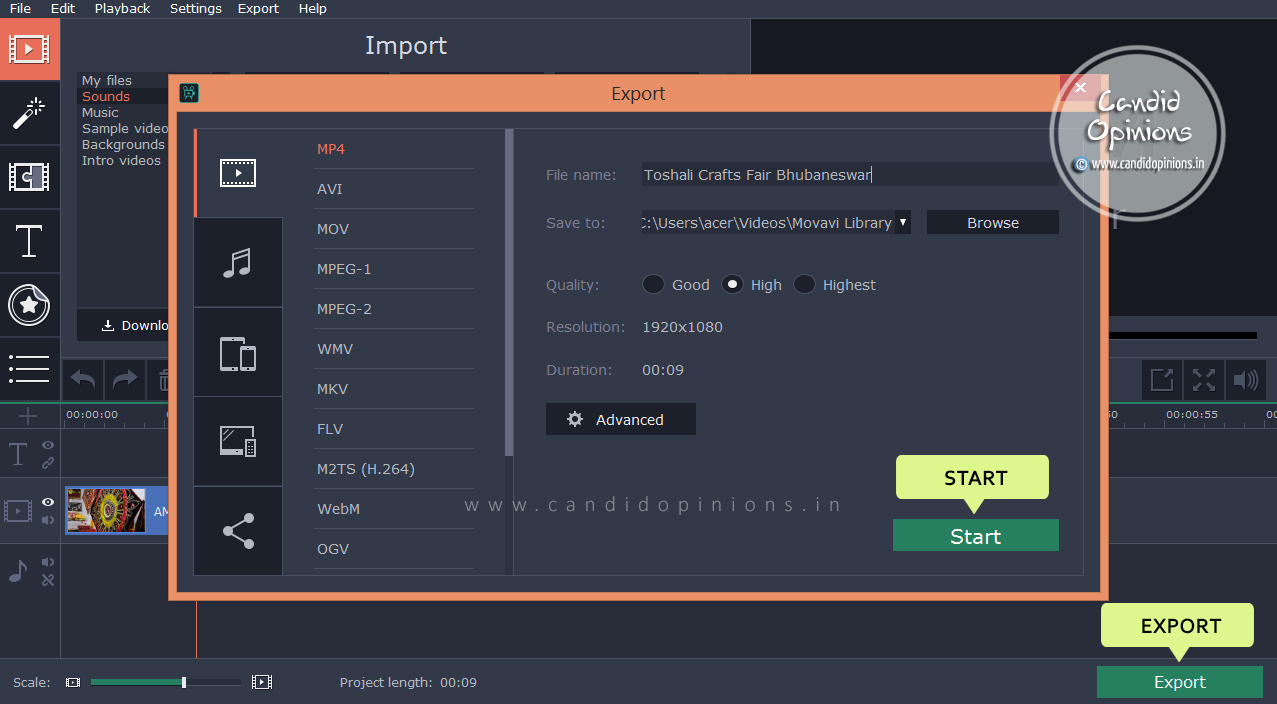1277x704 pixels.
Task: Click the title track T icon
Action: click(18, 455)
